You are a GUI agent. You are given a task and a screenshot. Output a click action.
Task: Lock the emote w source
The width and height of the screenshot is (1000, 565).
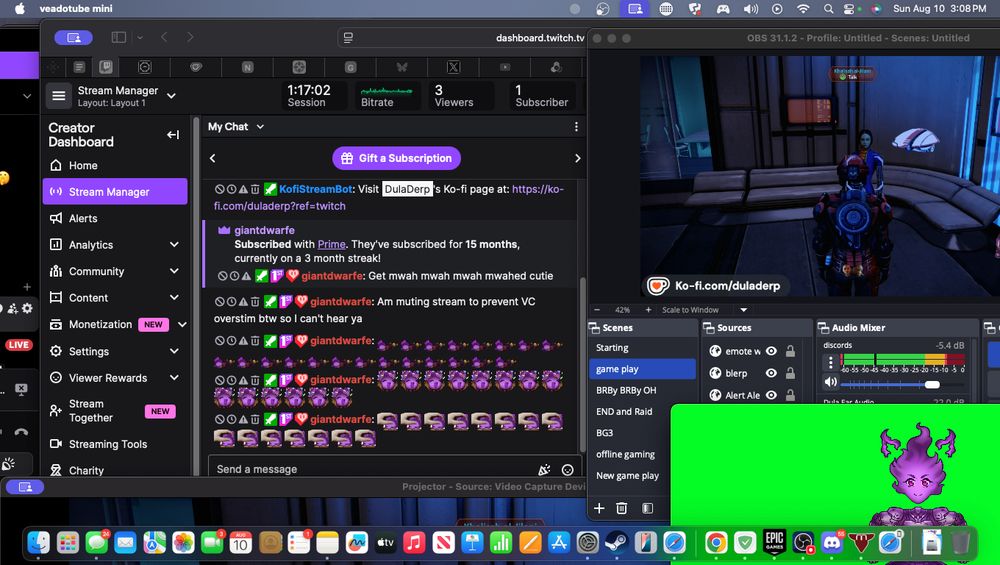click(x=790, y=351)
